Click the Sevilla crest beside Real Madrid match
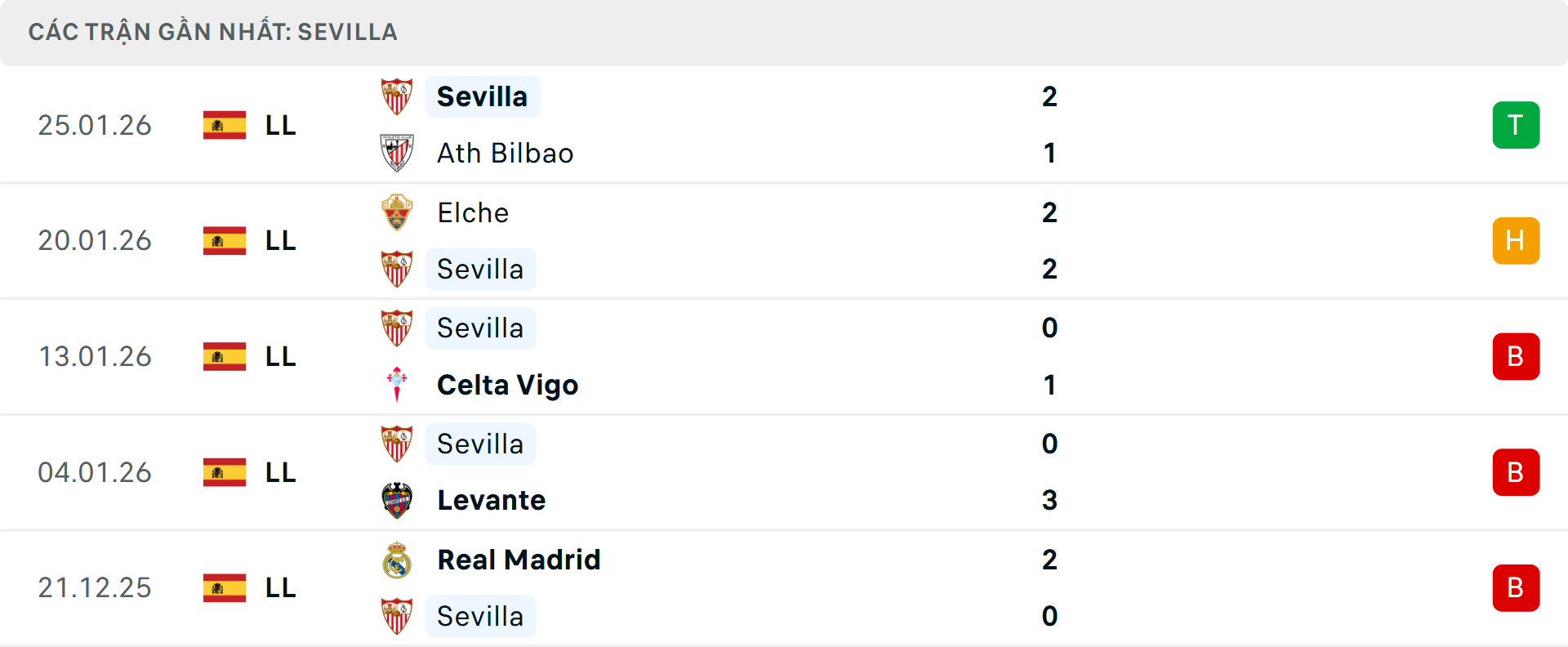This screenshot has height=647, width=1568. [x=398, y=616]
